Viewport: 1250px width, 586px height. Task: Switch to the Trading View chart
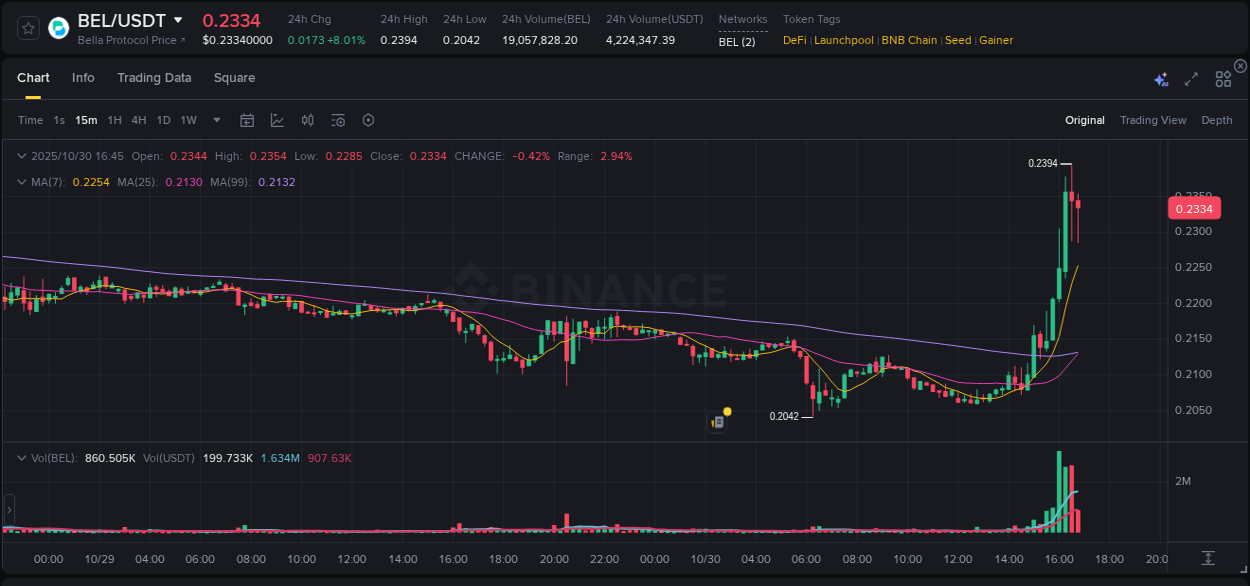click(x=1153, y=119)
